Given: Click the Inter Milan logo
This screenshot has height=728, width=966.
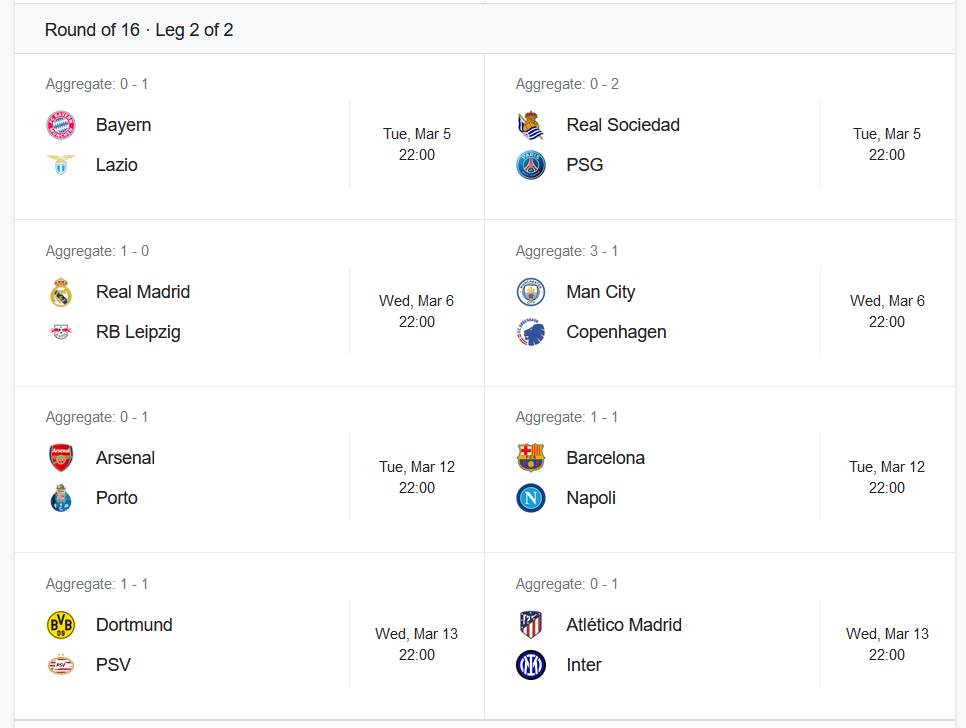Looking at the screenshot, I should click(x=530, y=665).
